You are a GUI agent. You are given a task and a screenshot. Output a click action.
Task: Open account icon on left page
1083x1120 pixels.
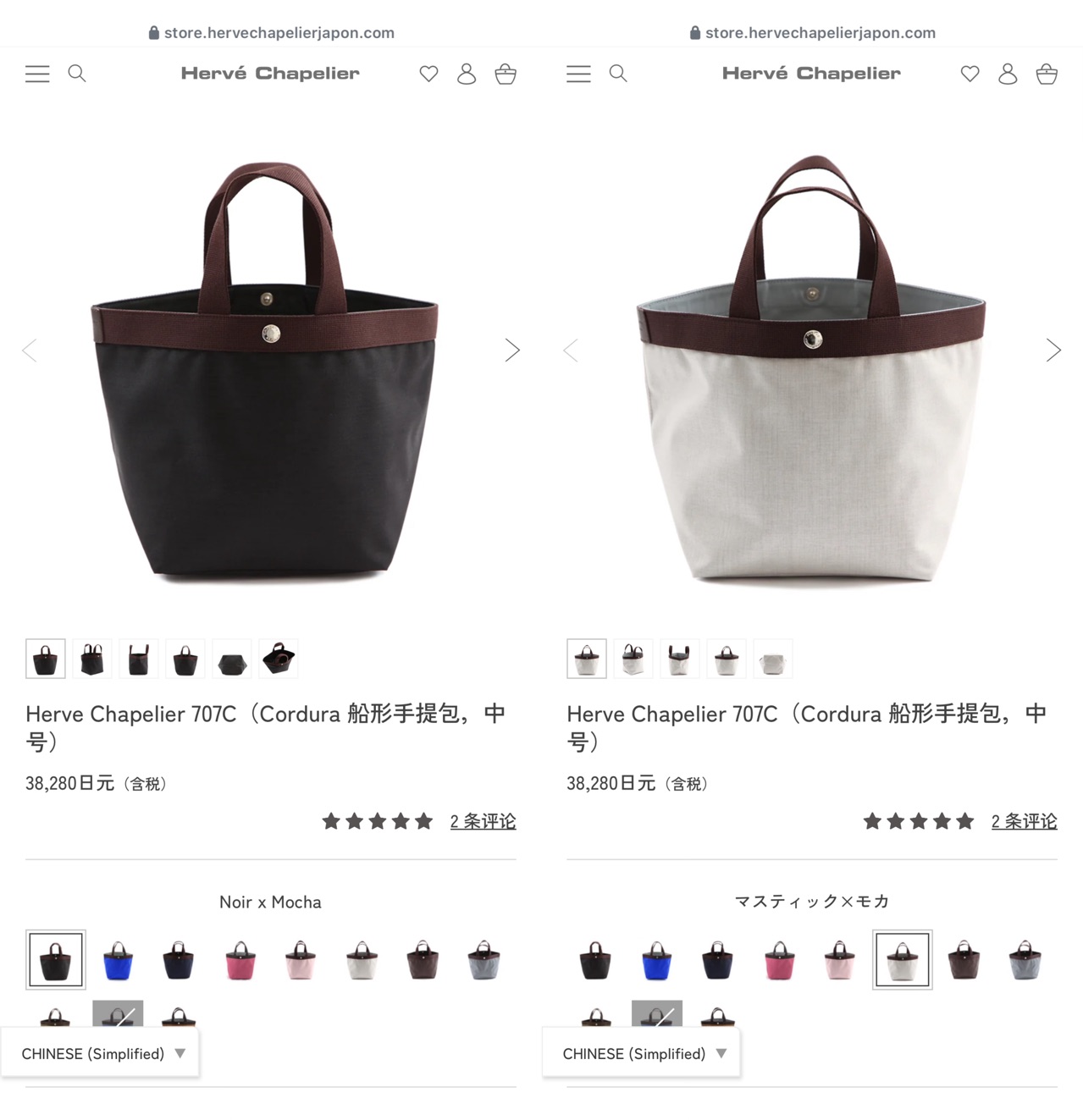pos(467,74)
